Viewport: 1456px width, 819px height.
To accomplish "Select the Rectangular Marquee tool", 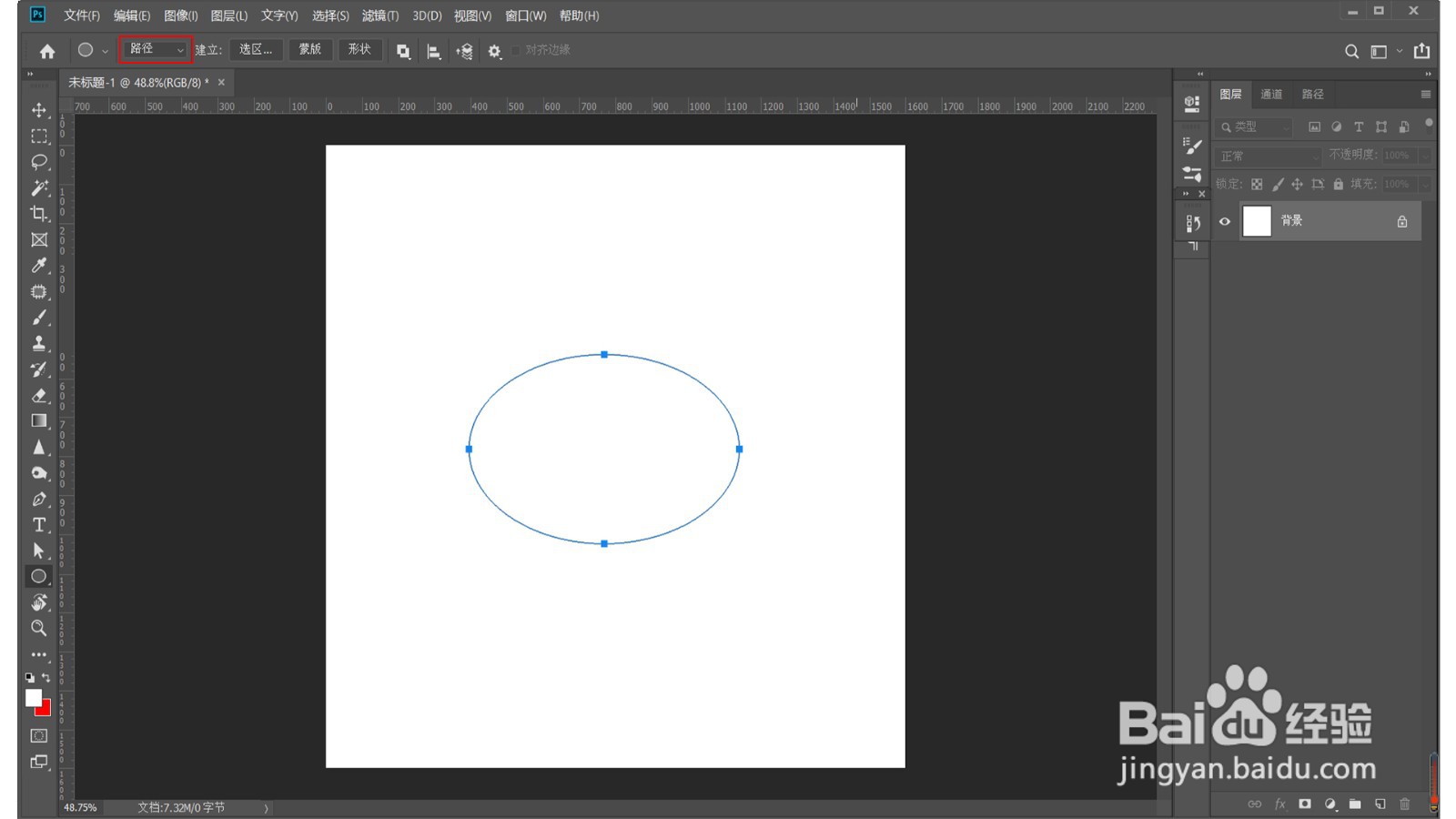I will [39, 136].
